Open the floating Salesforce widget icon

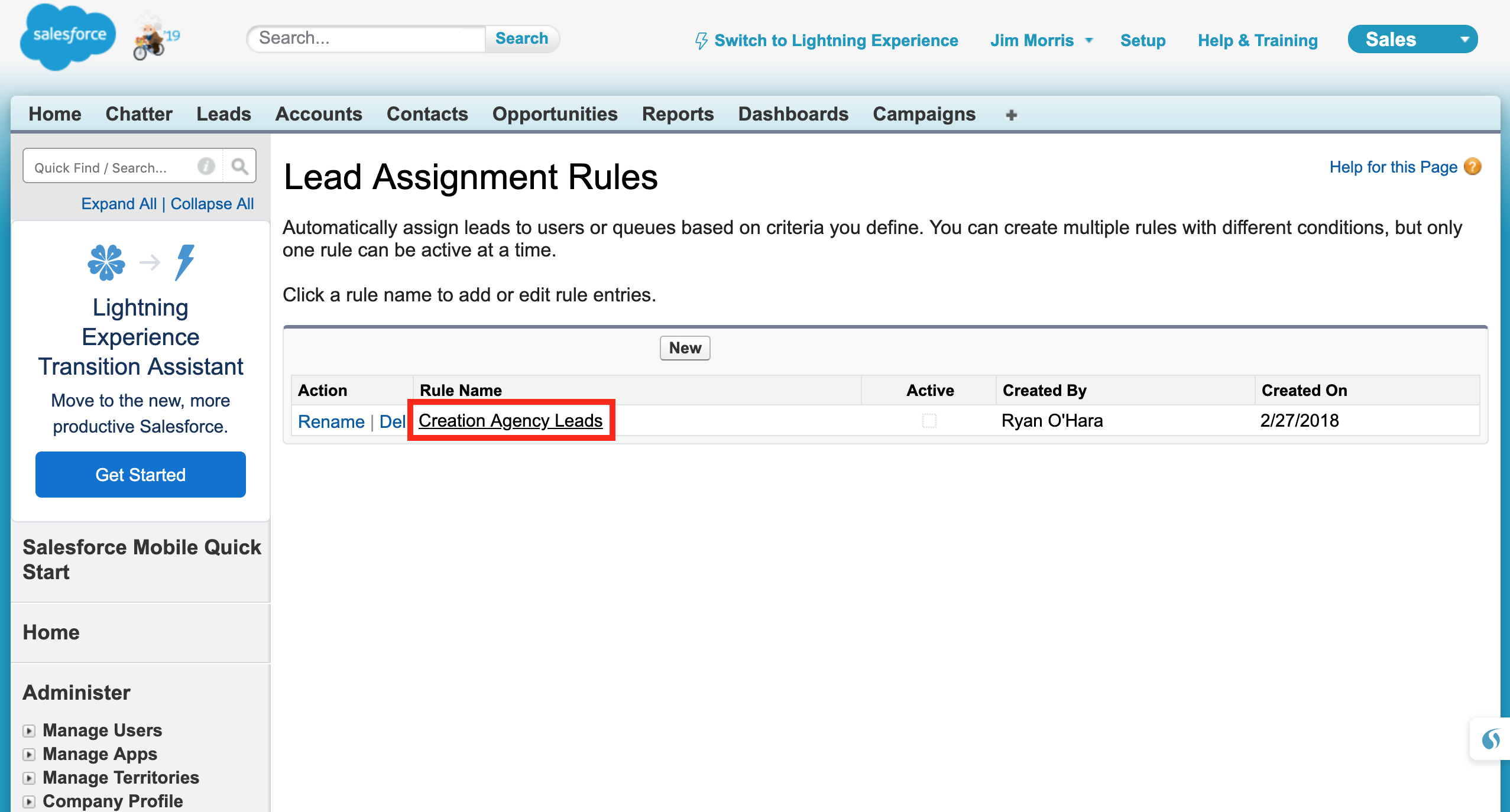tap(1490, 739)
